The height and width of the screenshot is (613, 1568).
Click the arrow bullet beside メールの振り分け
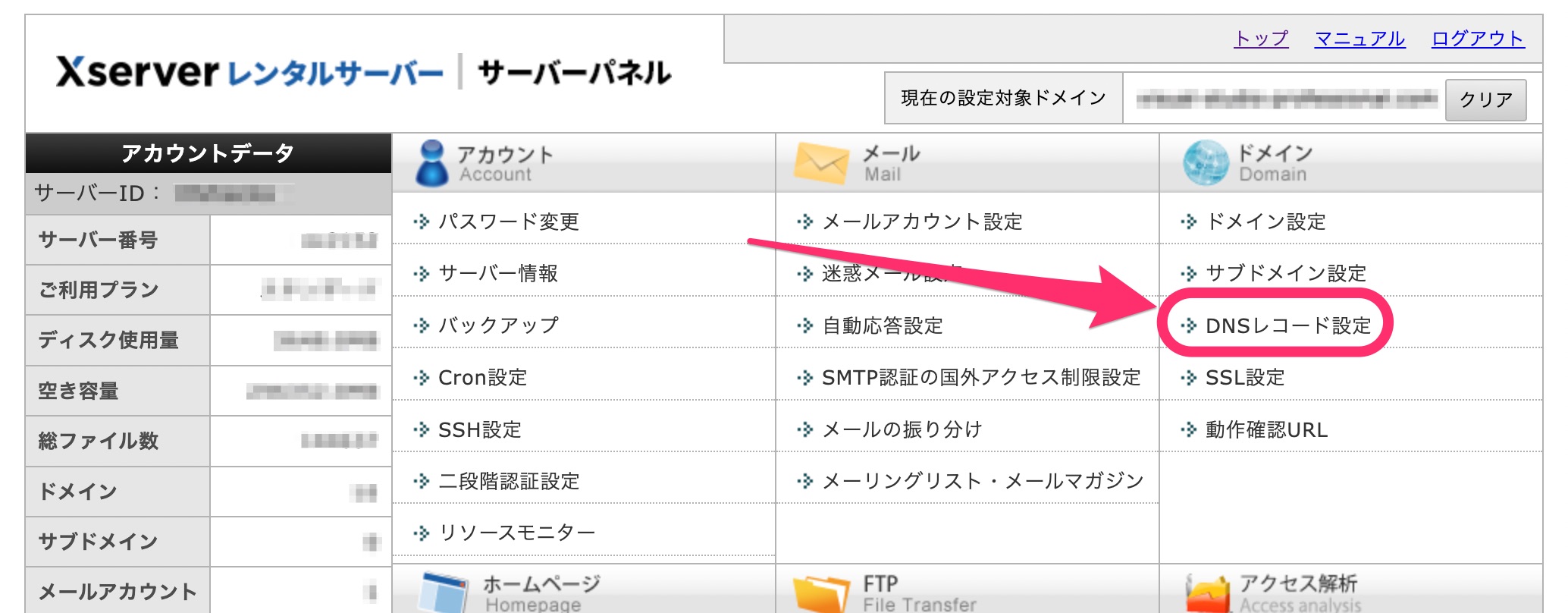(x=804, y=430)
